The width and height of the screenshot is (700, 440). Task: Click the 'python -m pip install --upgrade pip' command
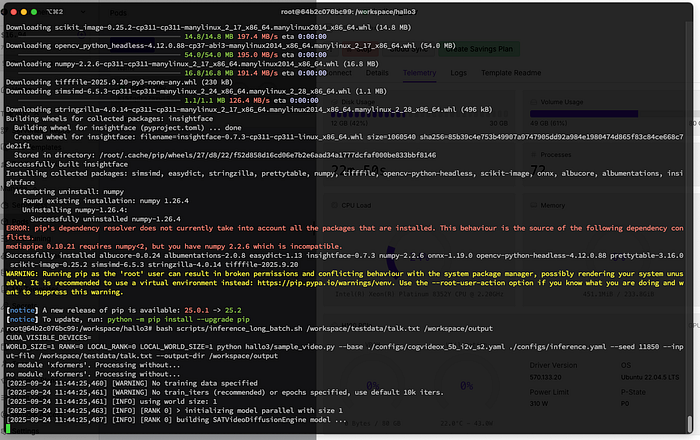178,320
